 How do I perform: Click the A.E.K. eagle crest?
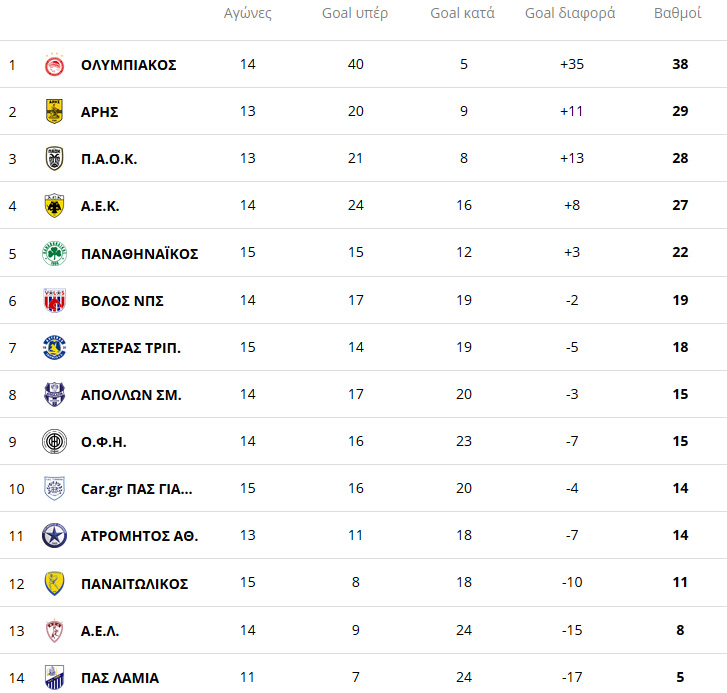[x=54, y=205]
